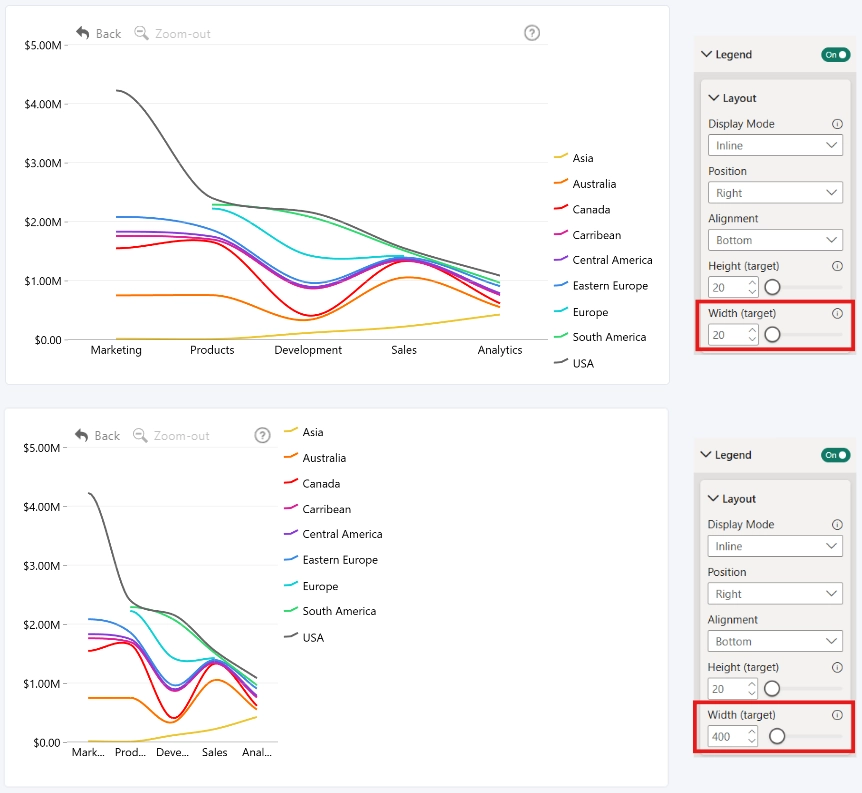Click the Height (target) info icon in the bottom panel
Viewport: 862px width, 793px height.
837,668
